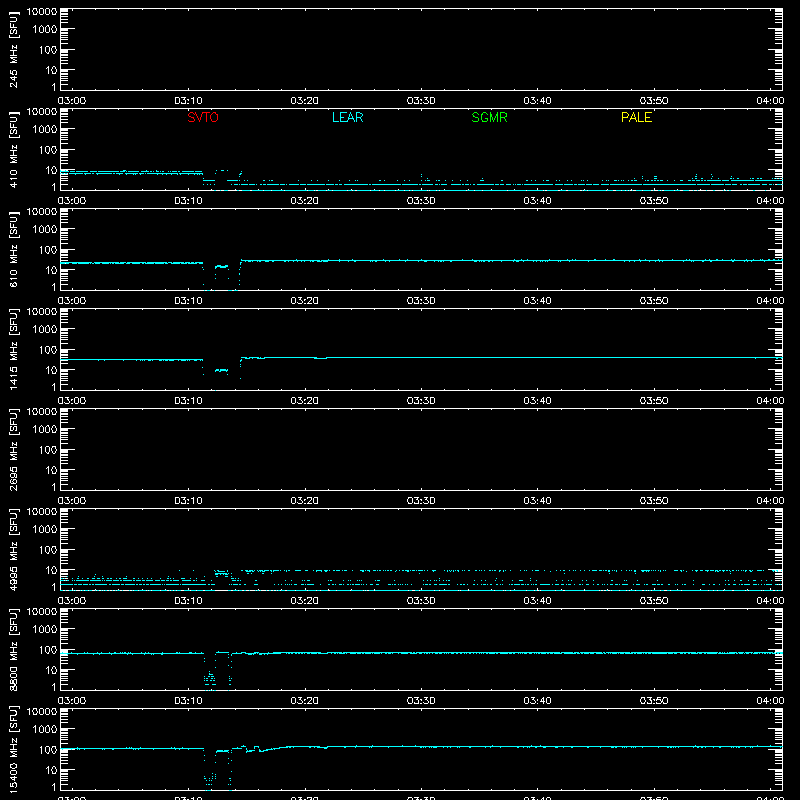
Task: Click 04:00 tick under the 2695 MHz panel
Action: point(770,501)
